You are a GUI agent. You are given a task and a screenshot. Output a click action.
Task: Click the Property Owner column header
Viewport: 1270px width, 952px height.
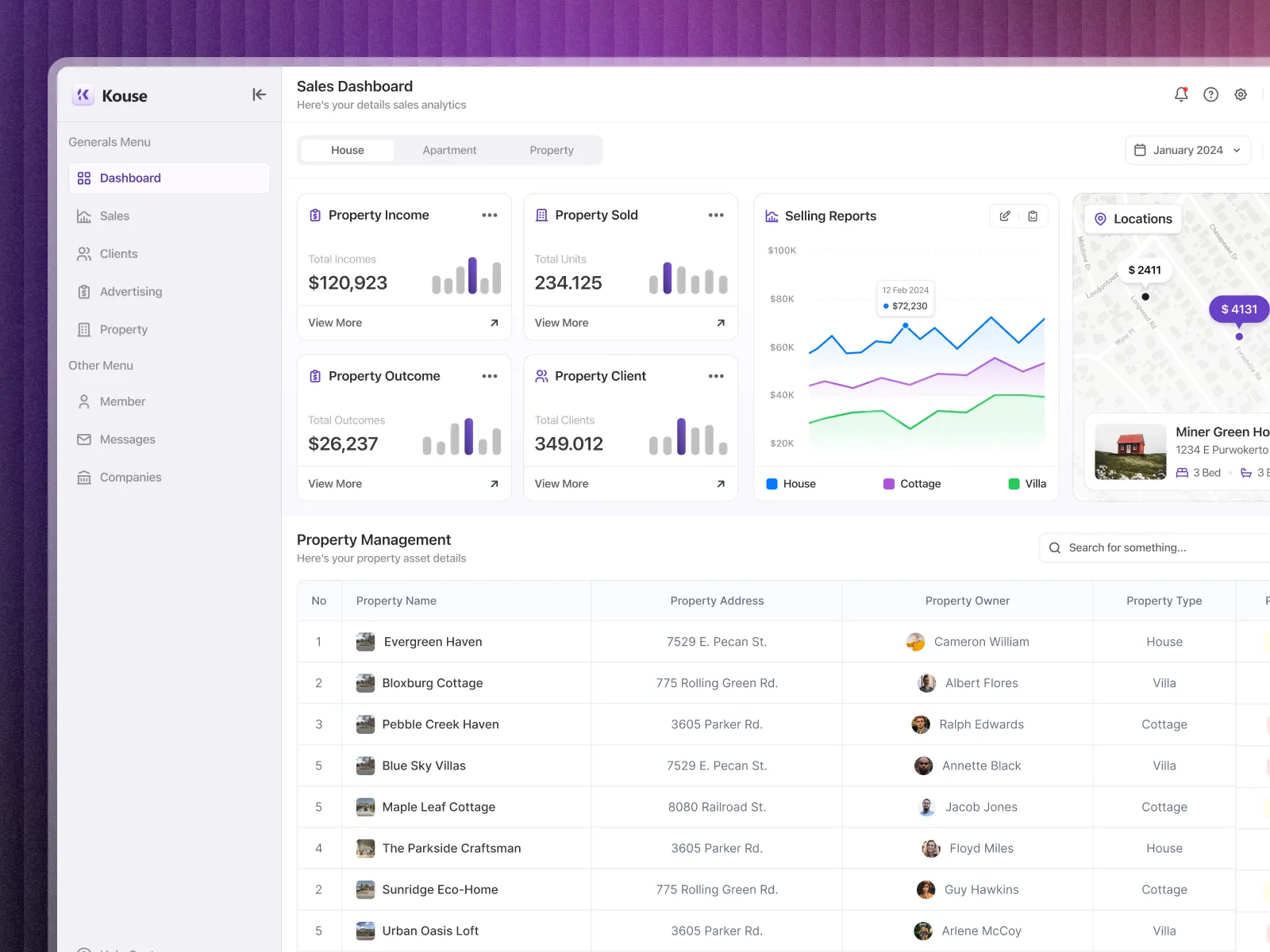pos(968,601)
